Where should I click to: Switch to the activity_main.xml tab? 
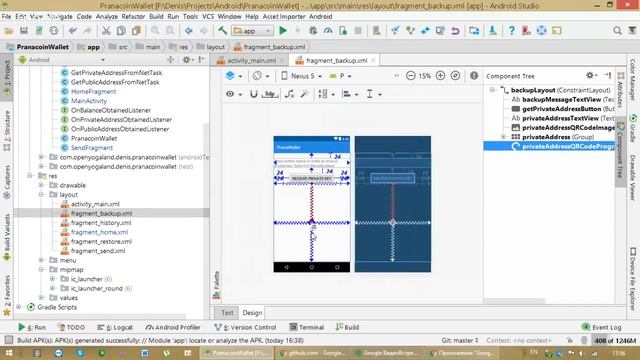(x=251, y=60)
